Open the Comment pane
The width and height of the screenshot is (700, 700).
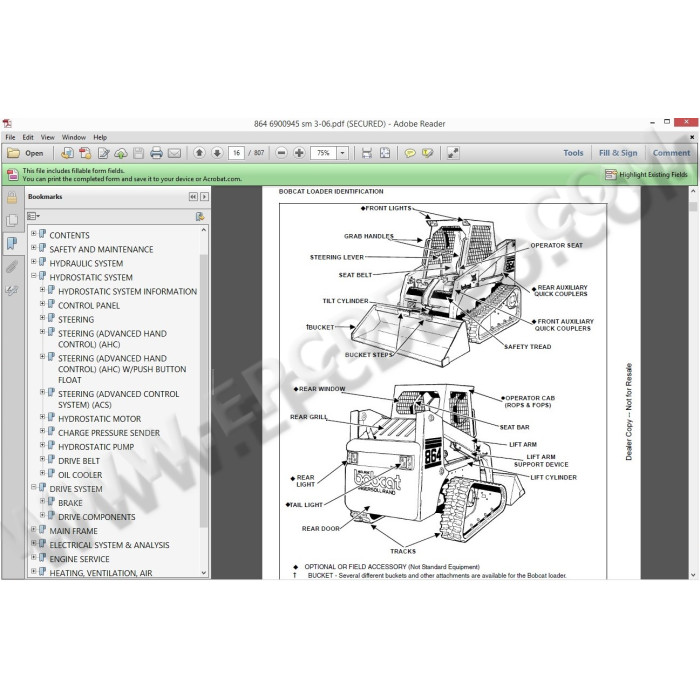671,153
